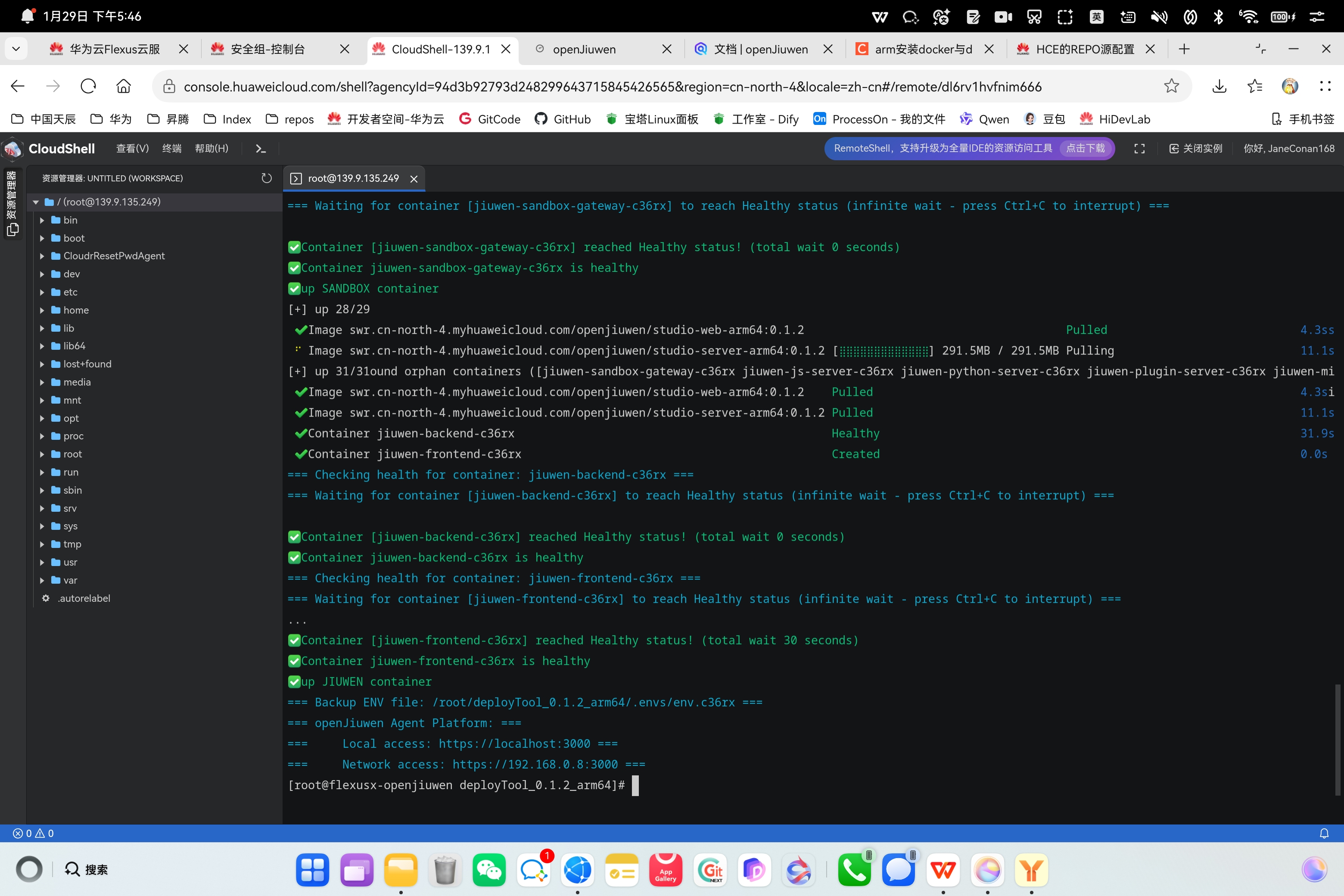
Task: Bookmark page with star icon in address bar
Action: pyautogui.click(x=1171, y=86)
